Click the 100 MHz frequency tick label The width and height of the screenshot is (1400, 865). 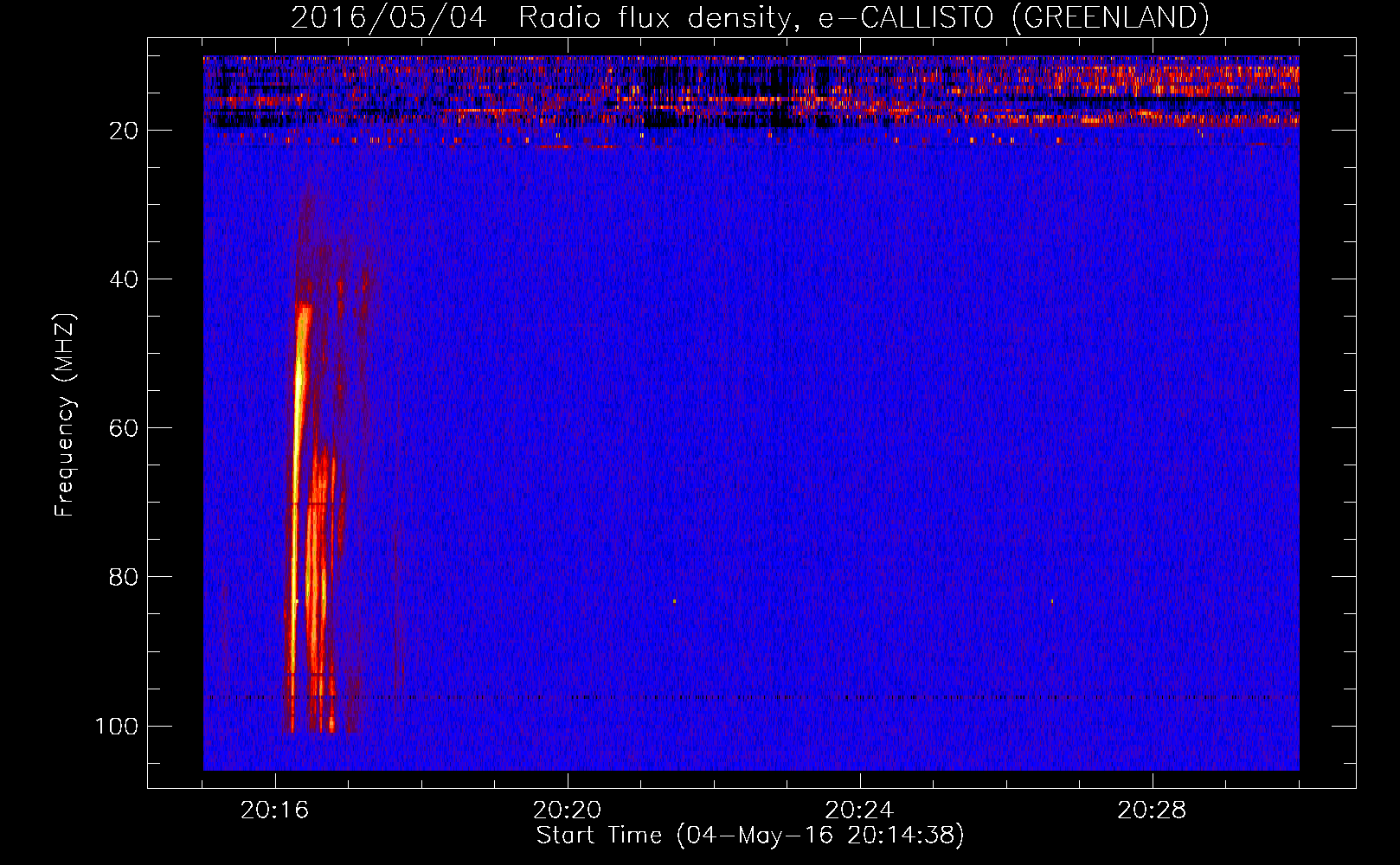[117, 726]
